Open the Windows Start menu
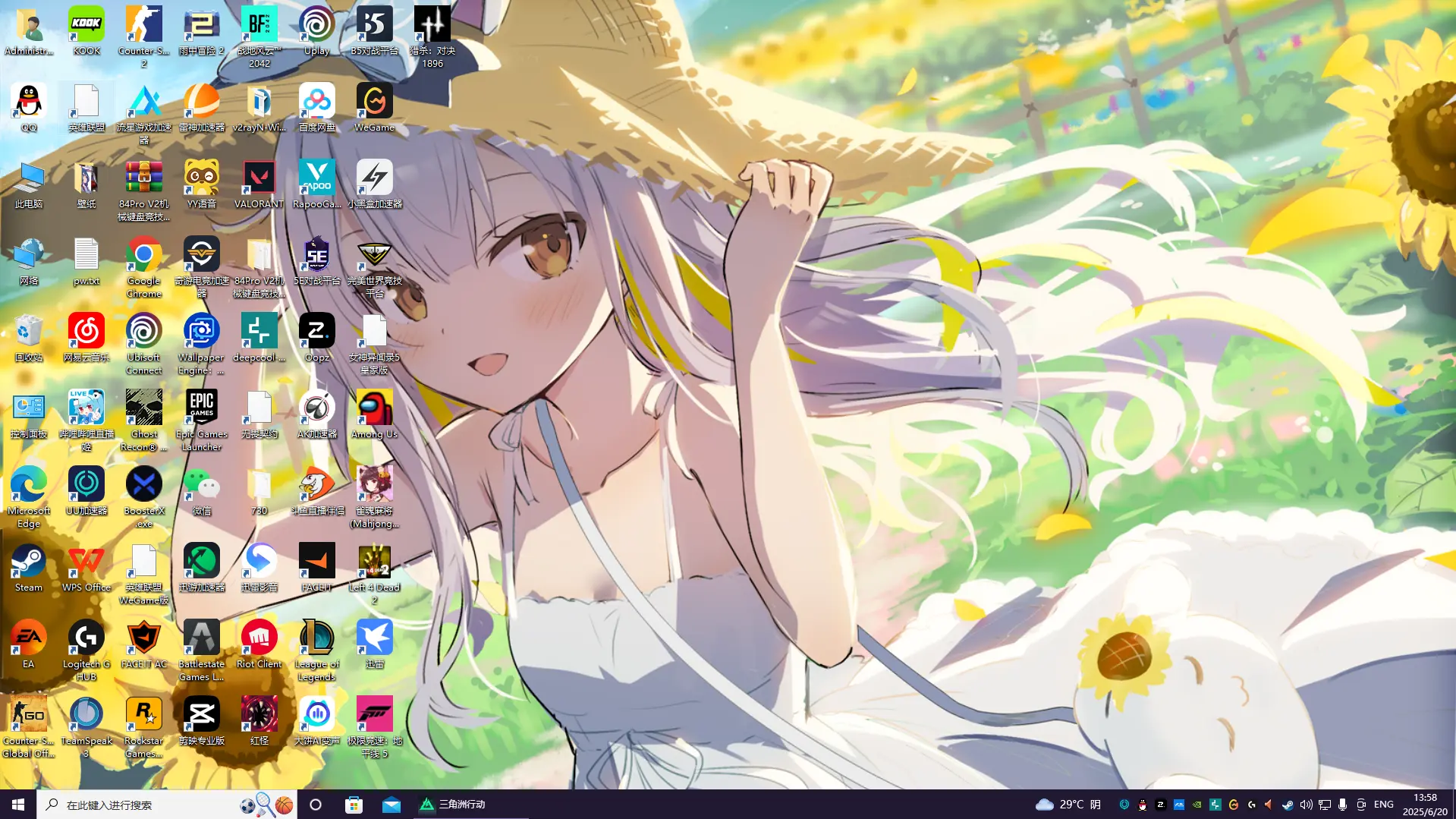The height and width of the screenshot is (819, 1456). point(18,805)
